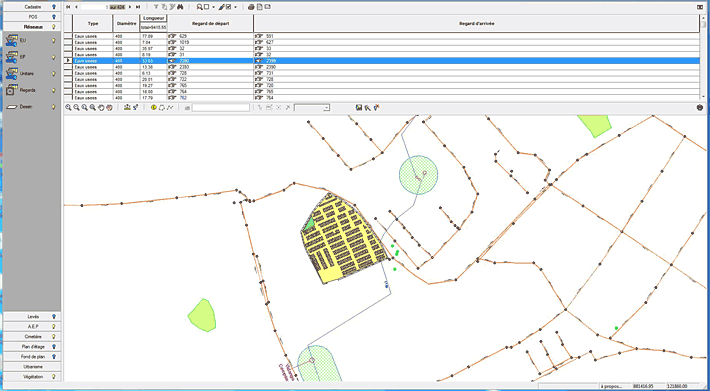The image size is (710, 391).
Task: Click the map toolbar text input field
Action: pyautogui.click(x=221, y=108)
